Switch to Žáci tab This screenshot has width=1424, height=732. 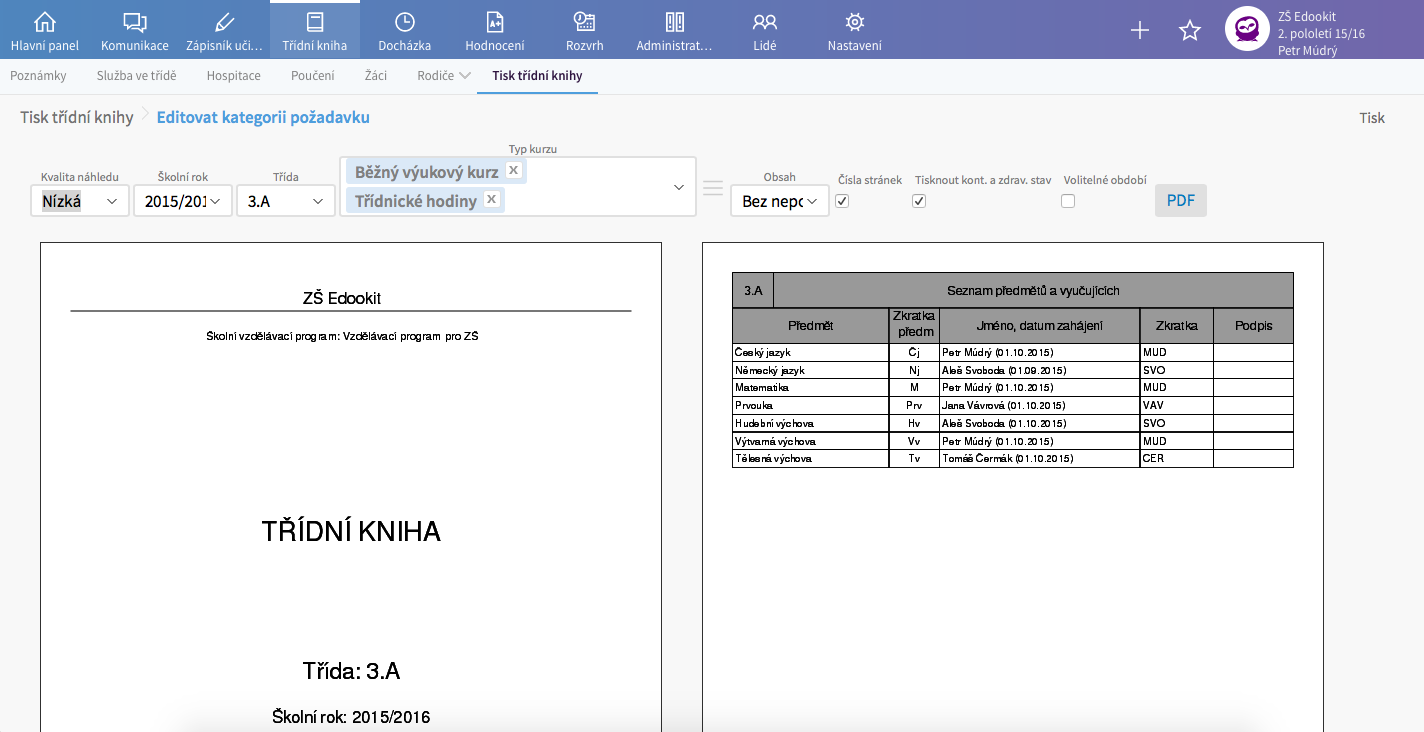[376, 76]
